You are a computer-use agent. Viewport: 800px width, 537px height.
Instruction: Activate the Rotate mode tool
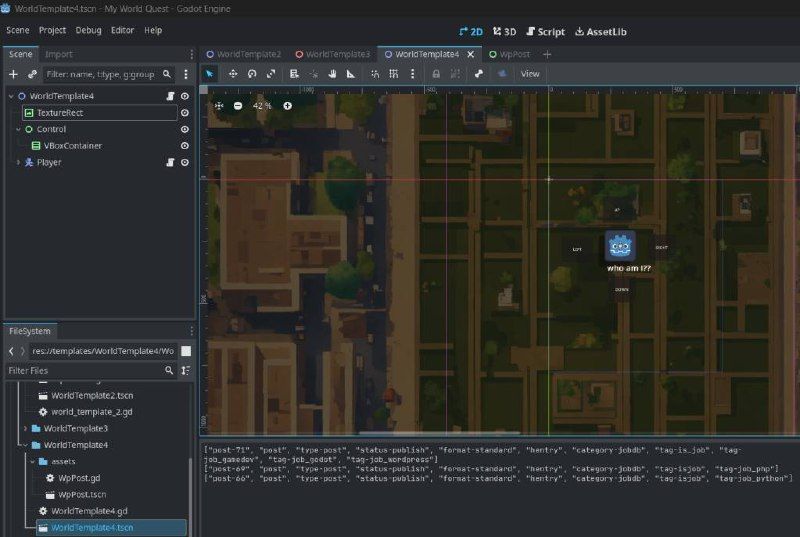point(252,74)
